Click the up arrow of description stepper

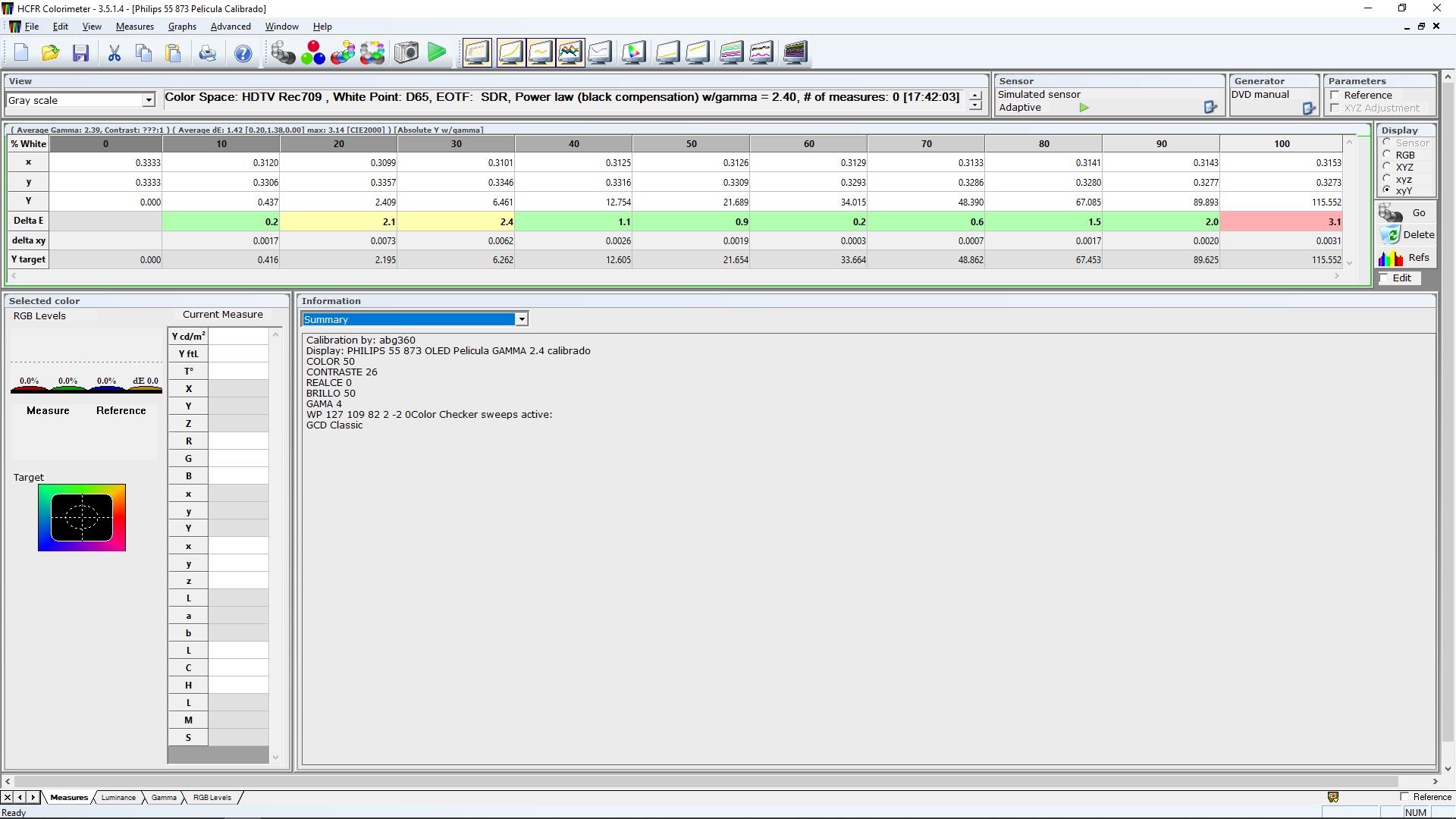[975, 96]
